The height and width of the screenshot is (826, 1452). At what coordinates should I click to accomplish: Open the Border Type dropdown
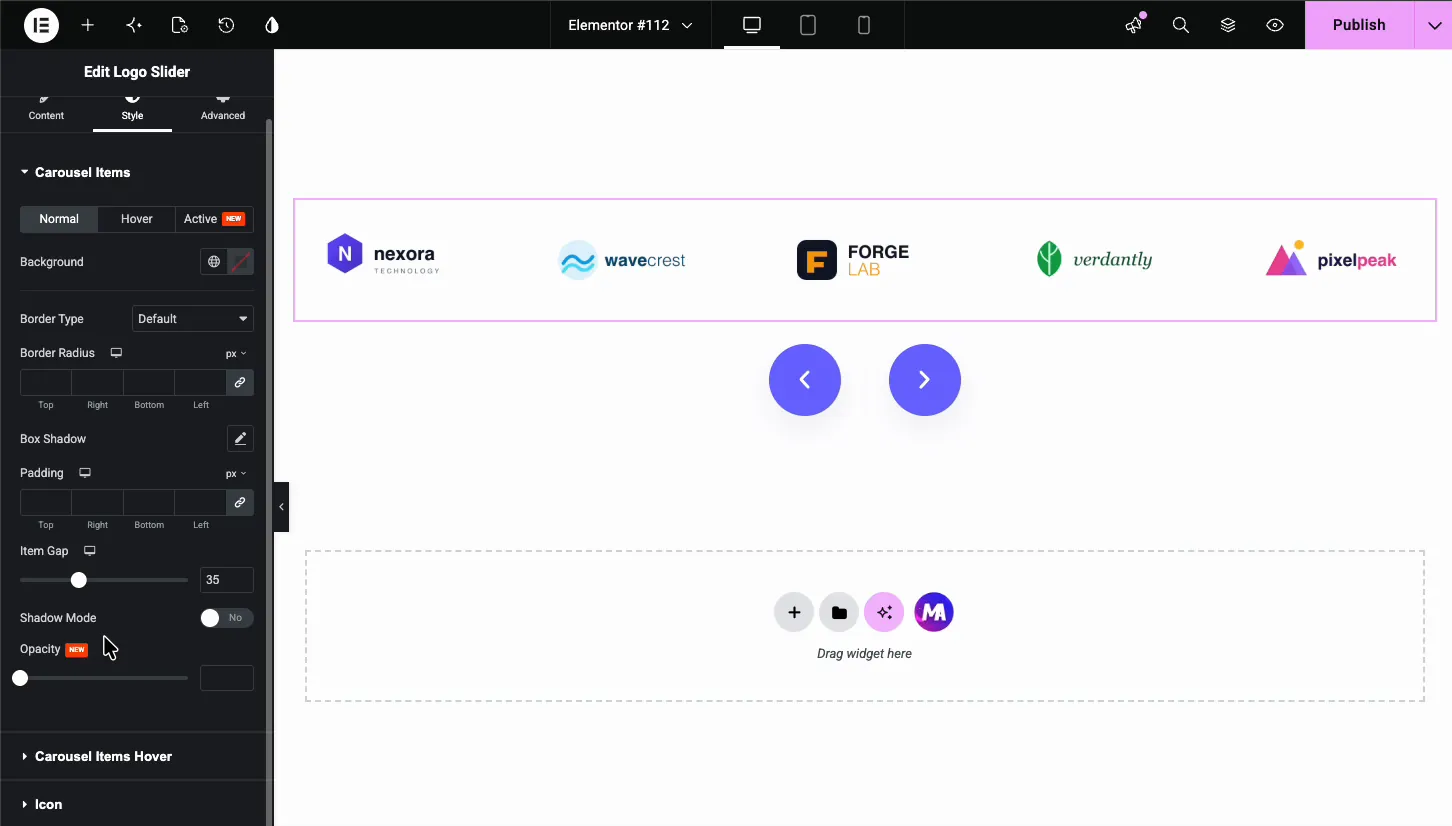[193, 319]
